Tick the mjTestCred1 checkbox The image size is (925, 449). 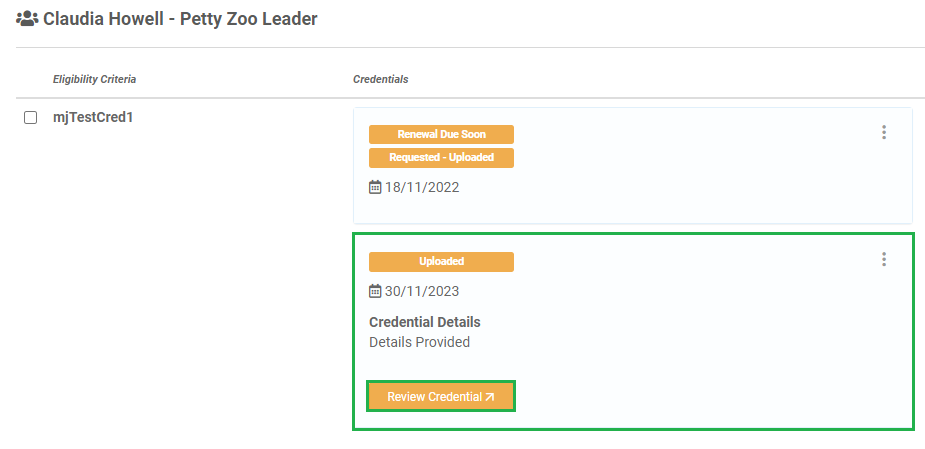coord(30,117)
